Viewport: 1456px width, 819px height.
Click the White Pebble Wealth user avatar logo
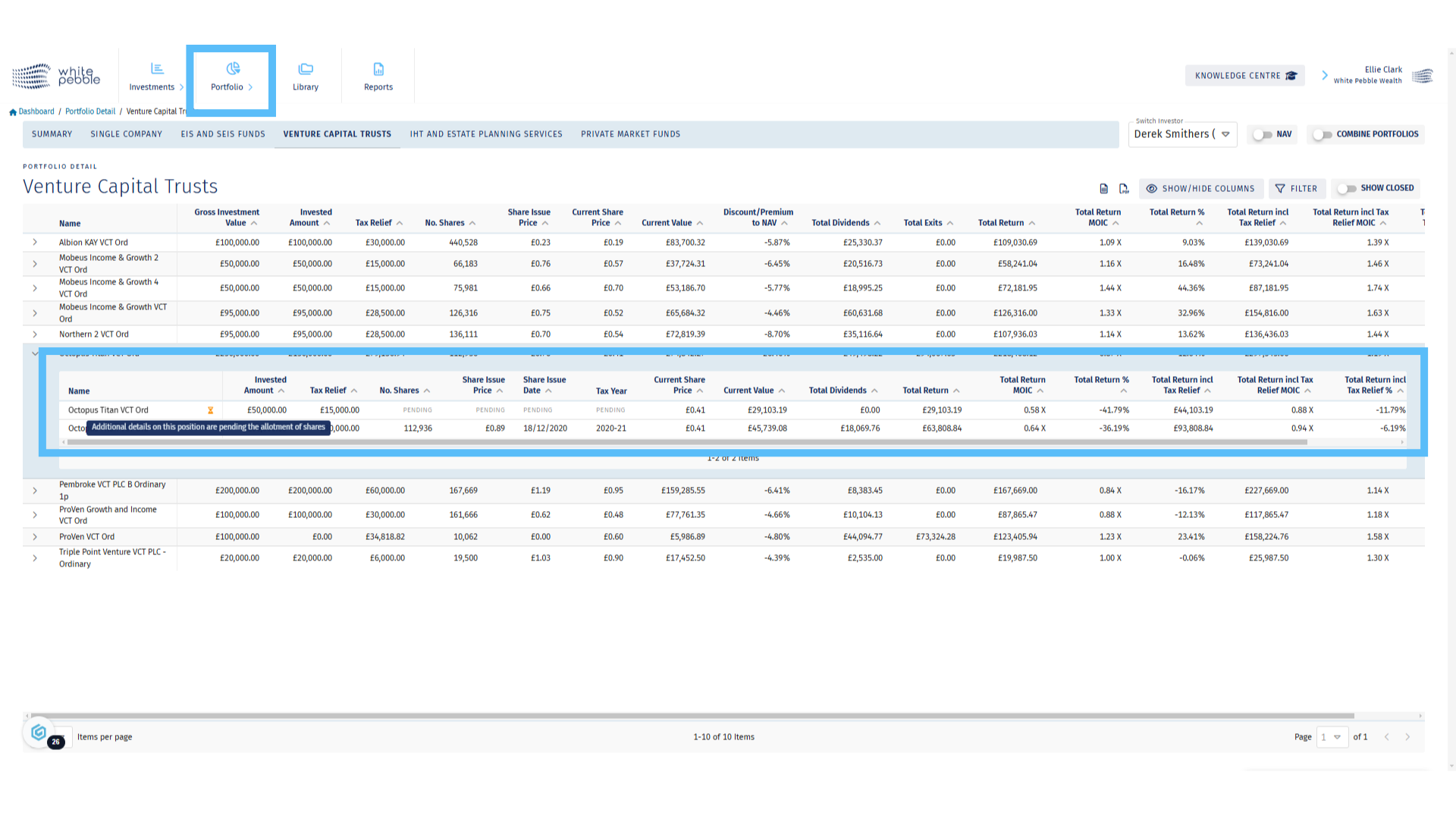click(1423, 76)
